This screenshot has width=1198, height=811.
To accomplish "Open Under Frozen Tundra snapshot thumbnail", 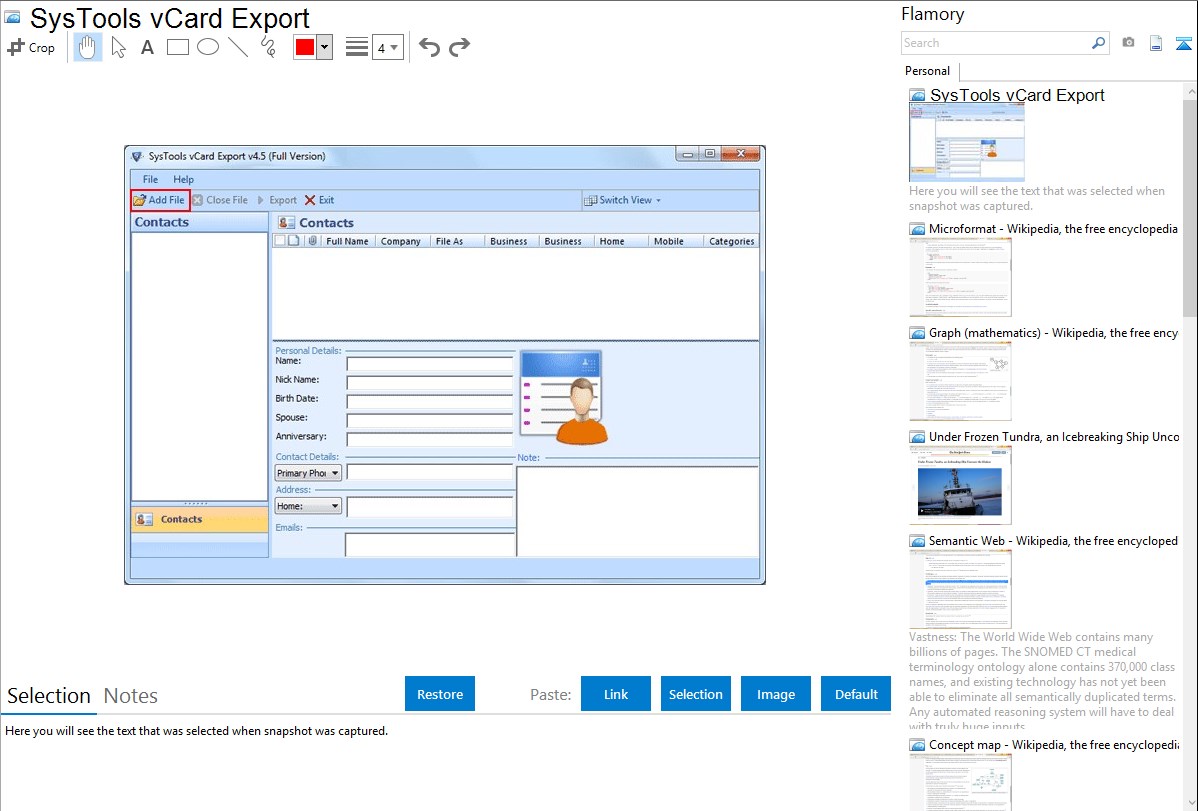I will 960,486.
